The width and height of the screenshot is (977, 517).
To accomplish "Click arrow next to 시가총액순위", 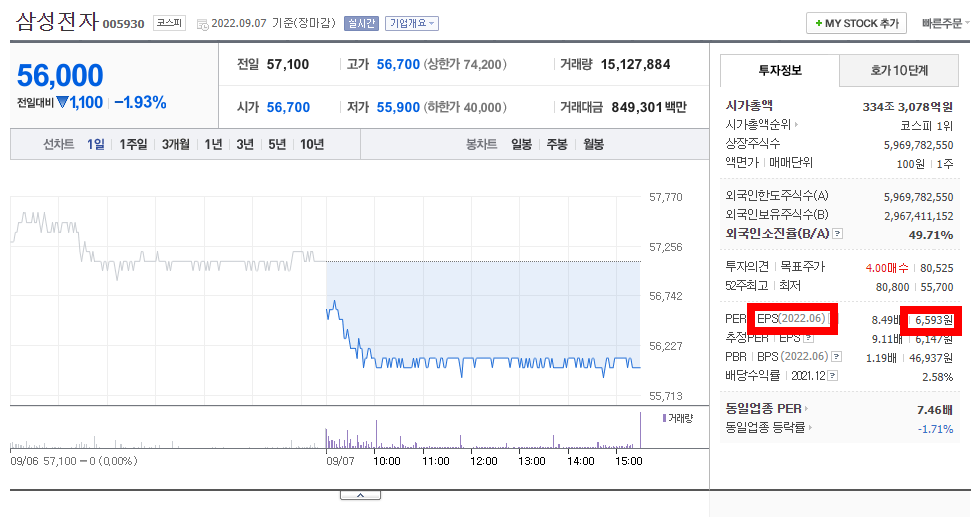I will click(x=797, y=125).
